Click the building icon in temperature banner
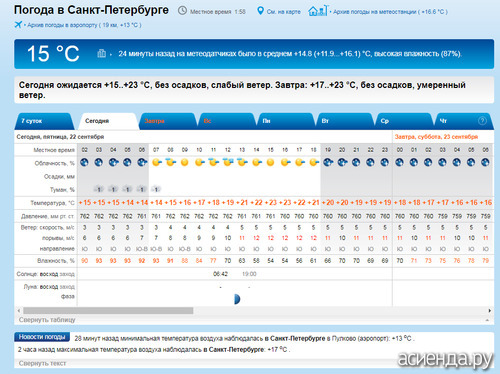This screenshot has width=500, height=374. tap(101, 53)
